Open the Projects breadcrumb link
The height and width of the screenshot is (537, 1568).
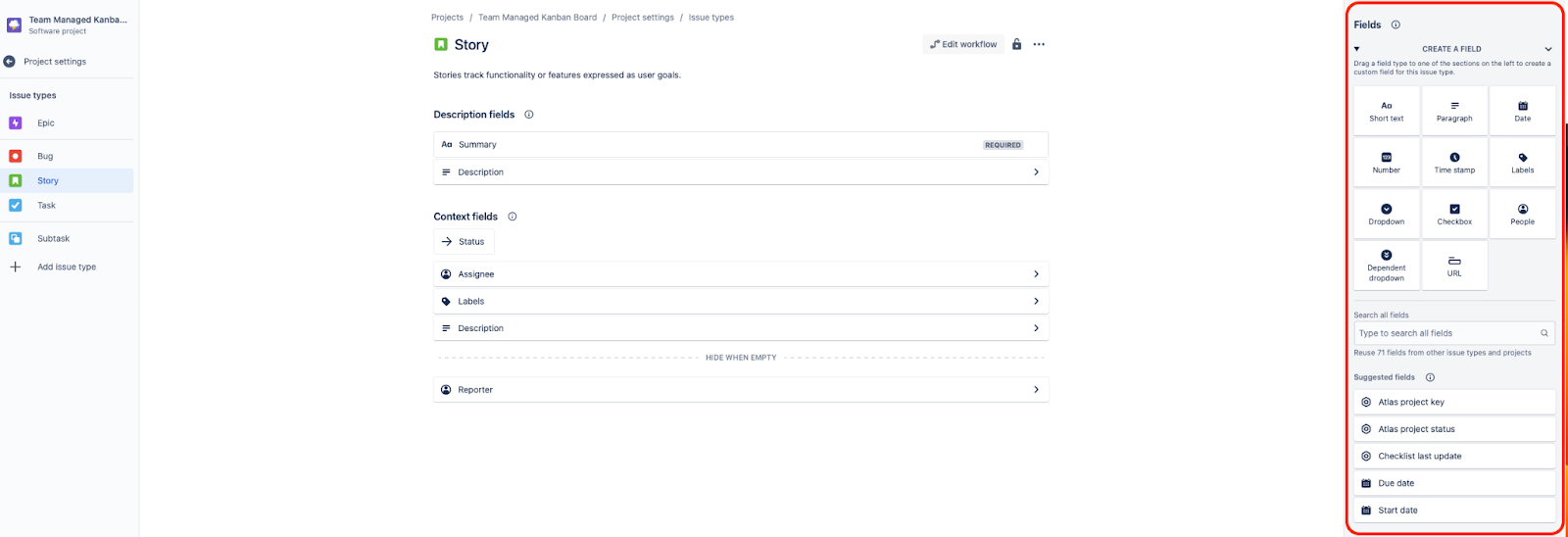click(x=447, y=18)
